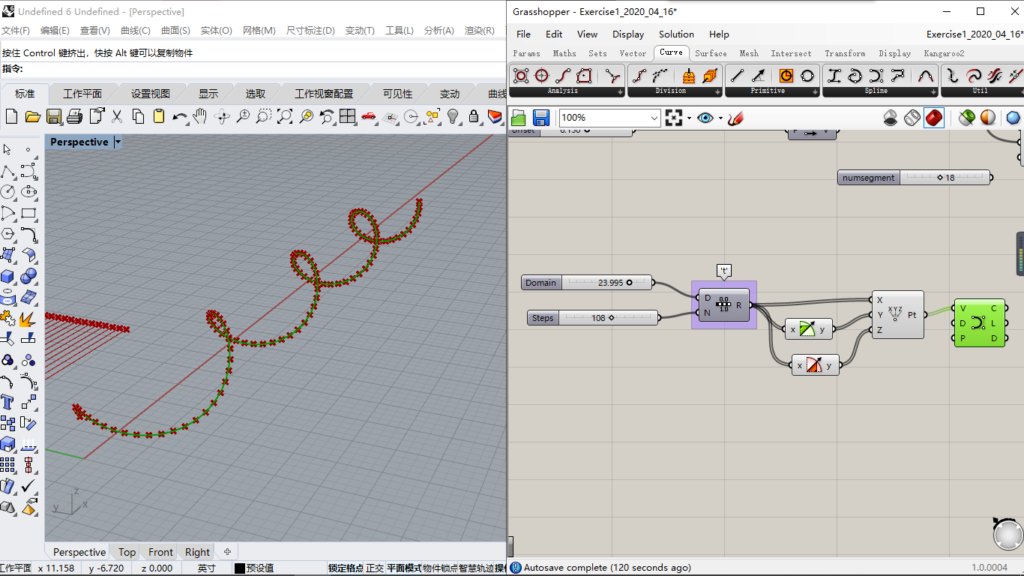Open the Display menu in Grasshopper
Viewport: 1024px width, 576px height.
628,34
